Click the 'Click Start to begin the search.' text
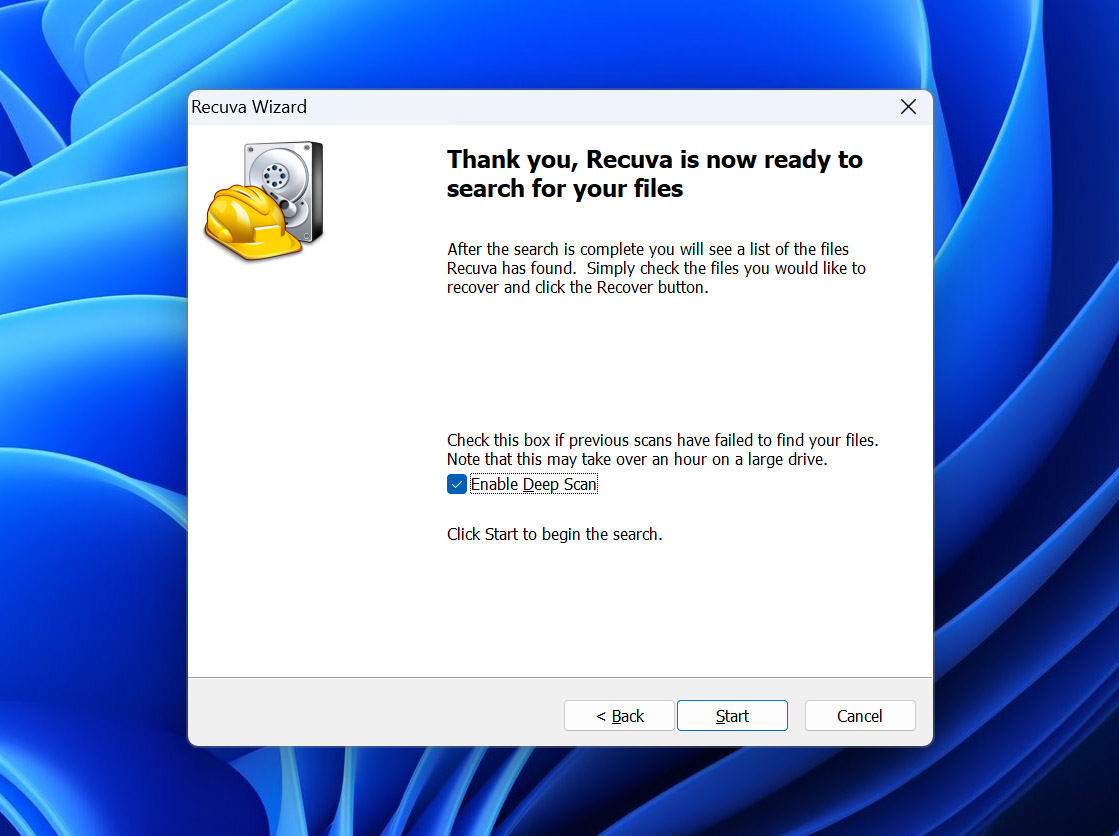 click(555, 534)
